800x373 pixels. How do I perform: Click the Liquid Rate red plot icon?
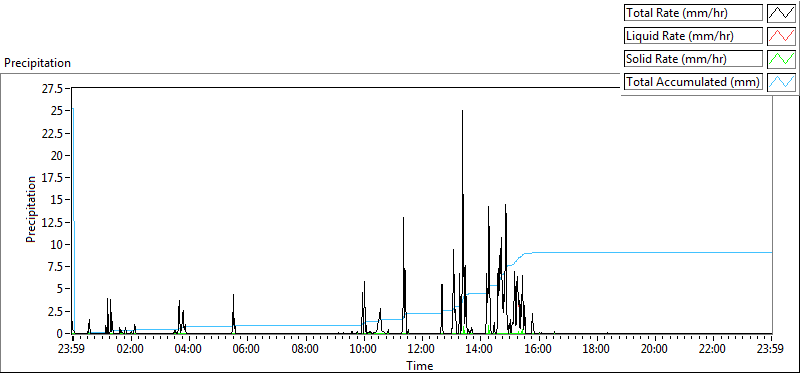781,36
